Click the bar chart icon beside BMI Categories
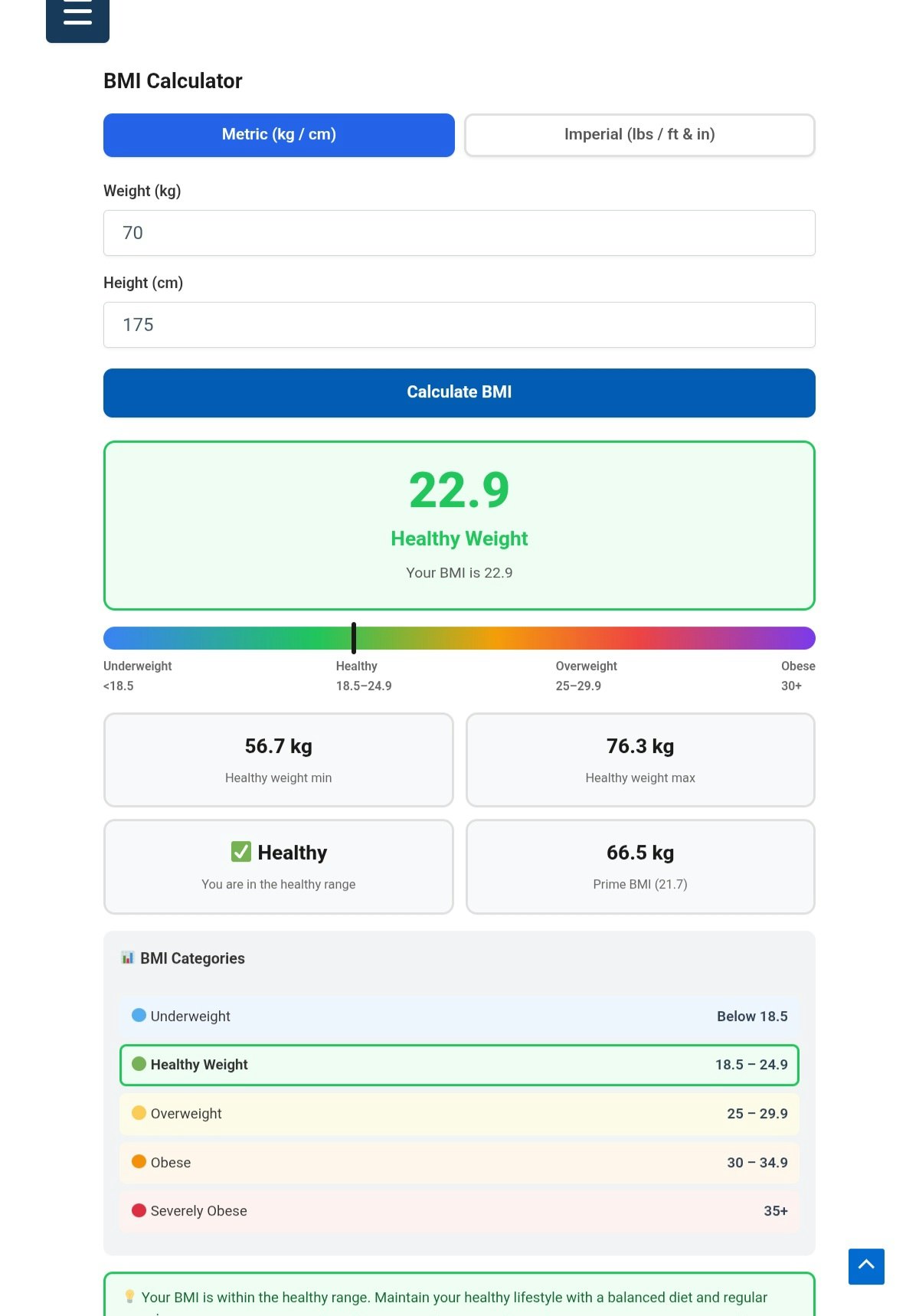 point(128,958)
